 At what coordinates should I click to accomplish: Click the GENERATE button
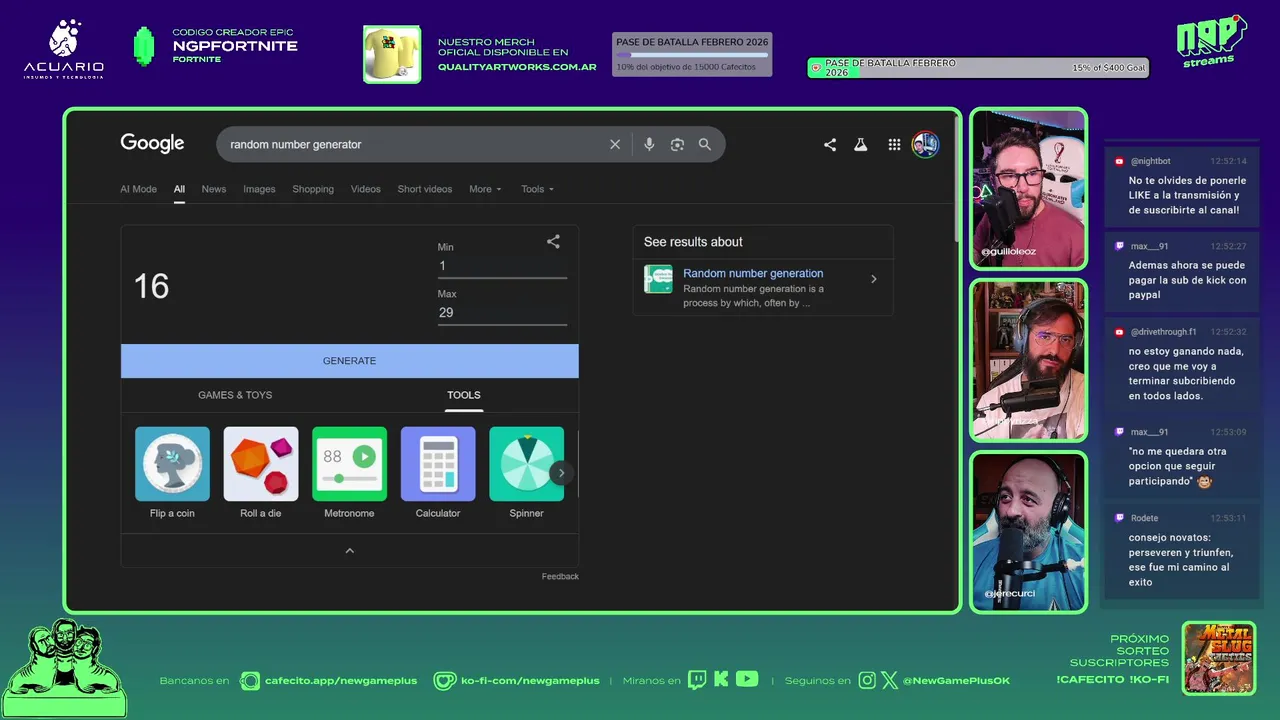350,361
